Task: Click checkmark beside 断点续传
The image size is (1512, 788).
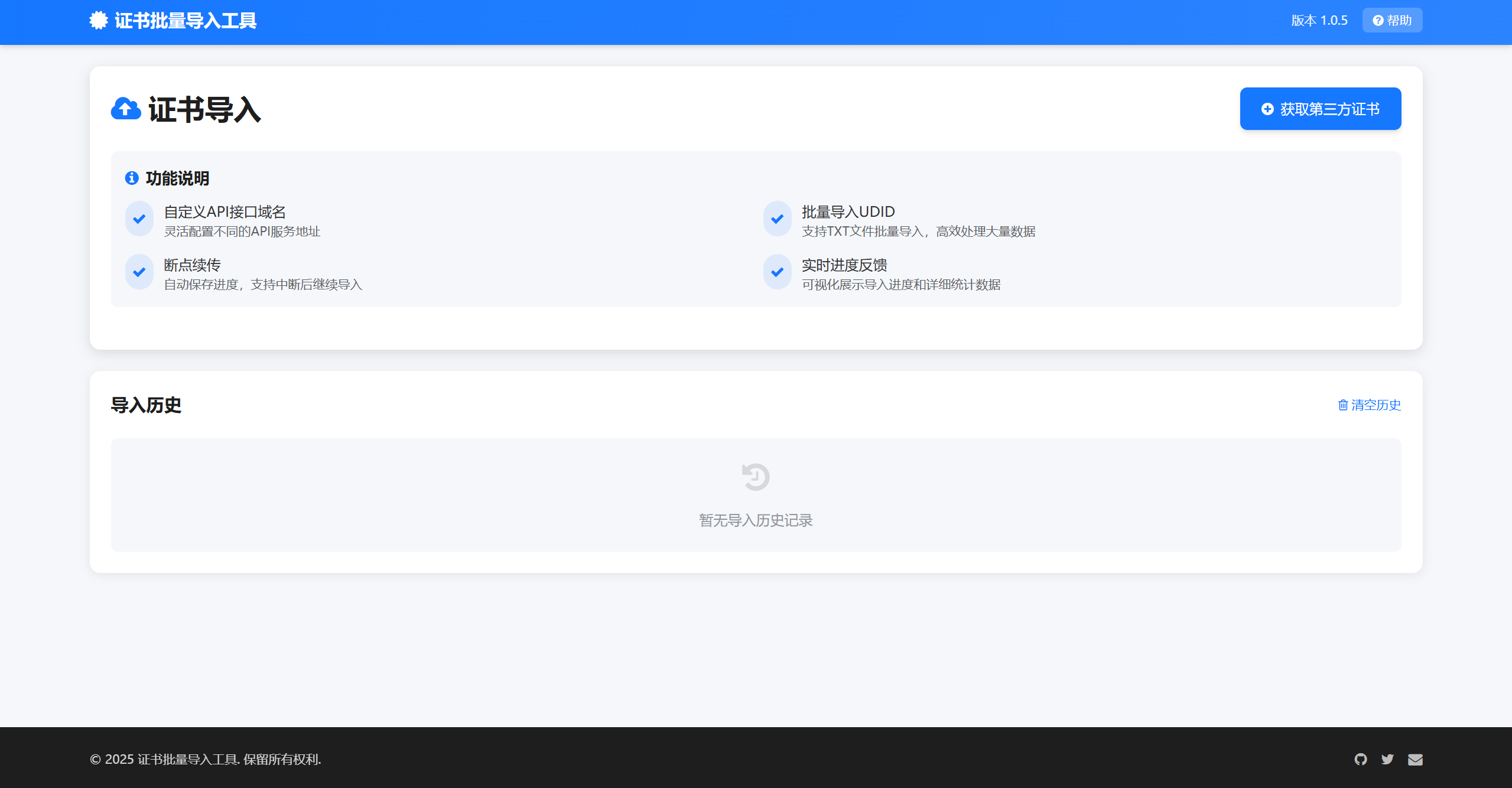Action: point(139,272)
